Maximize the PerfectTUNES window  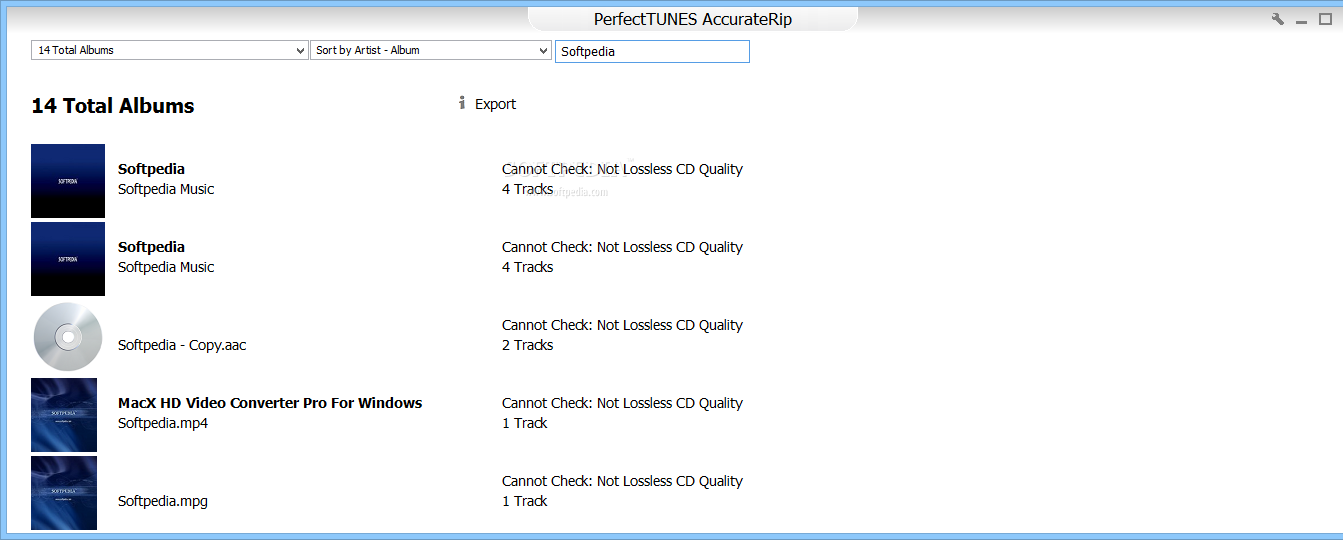point(1326,19)
